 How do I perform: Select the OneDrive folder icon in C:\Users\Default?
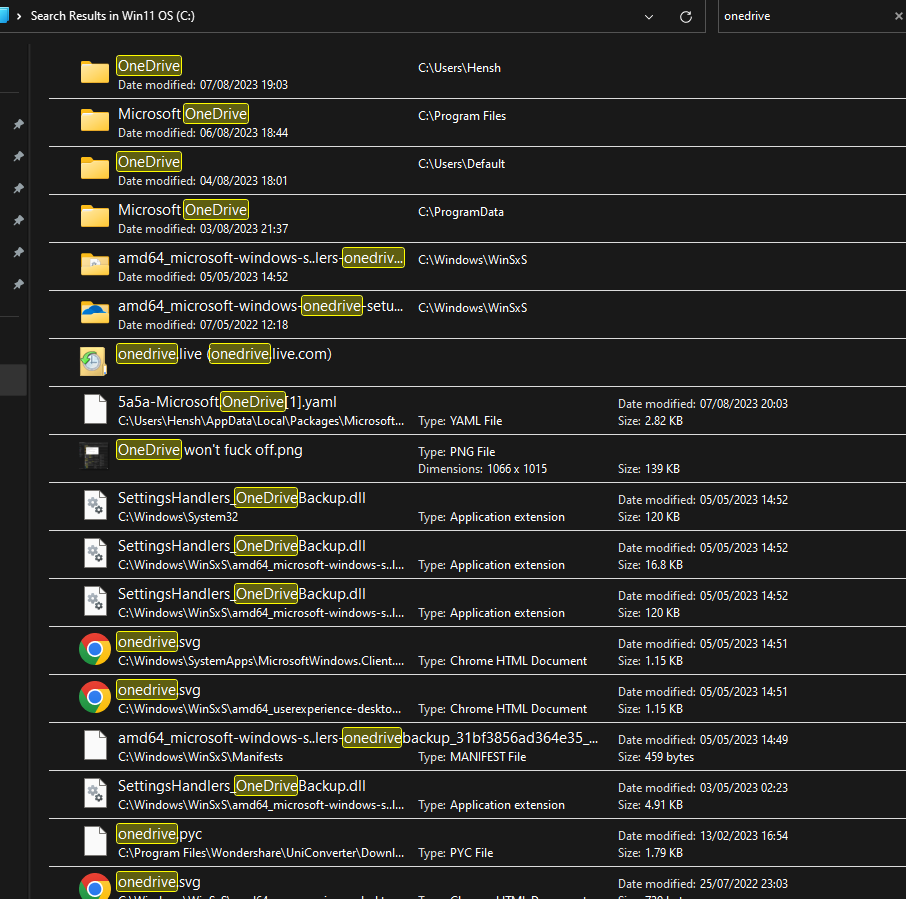(95, 169)
